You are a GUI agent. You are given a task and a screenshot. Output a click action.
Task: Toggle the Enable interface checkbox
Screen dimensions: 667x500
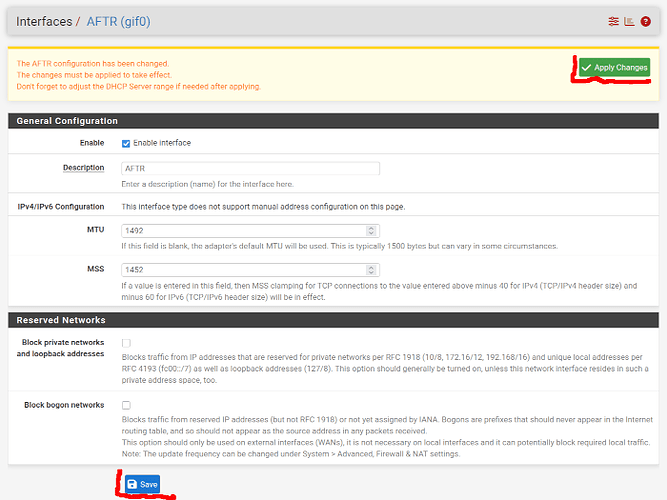126,143
